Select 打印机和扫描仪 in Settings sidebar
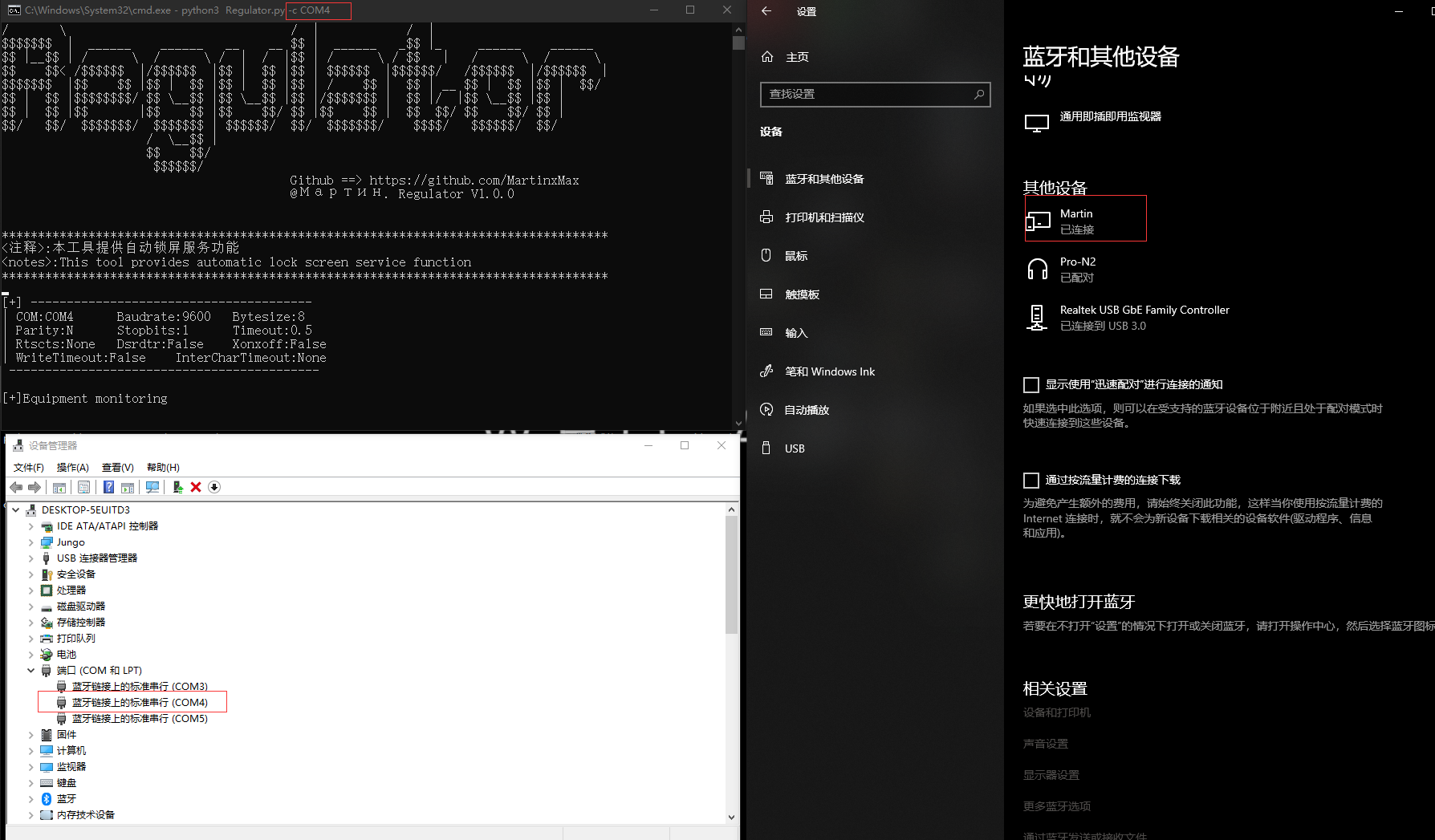Image resolution: width=1435 pixels, height=840 pixels. (824, 217)
